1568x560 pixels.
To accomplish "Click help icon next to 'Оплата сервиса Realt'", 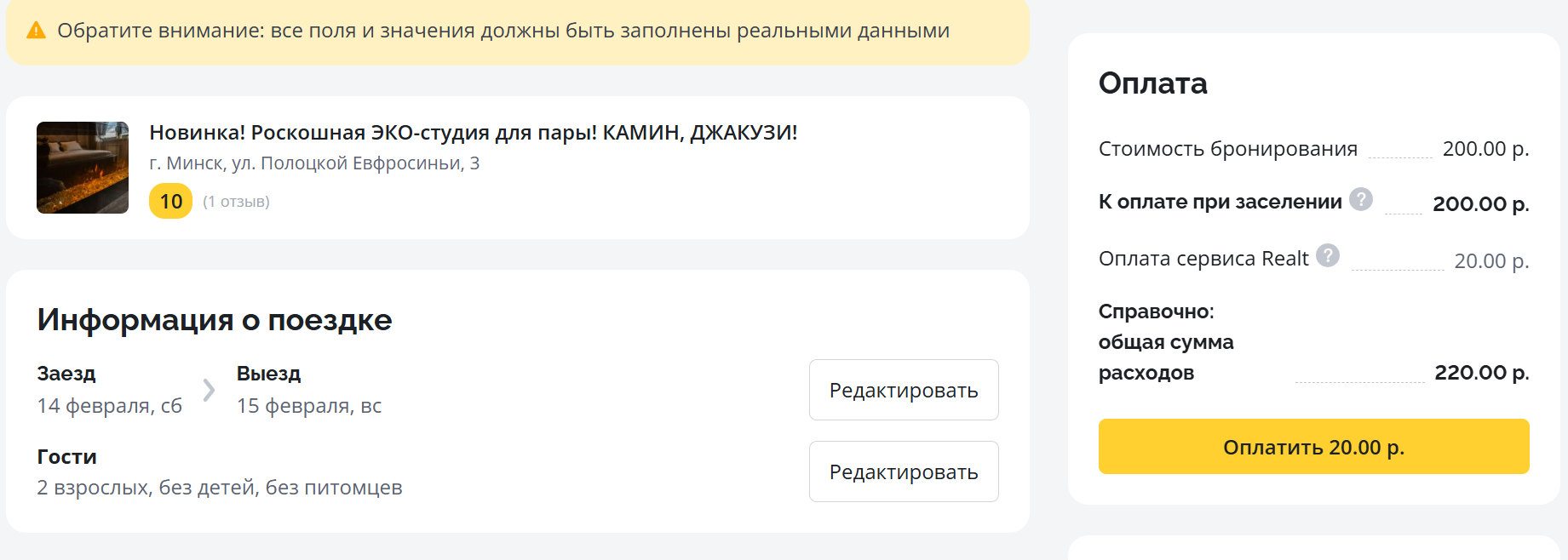I will [1327, 255].
